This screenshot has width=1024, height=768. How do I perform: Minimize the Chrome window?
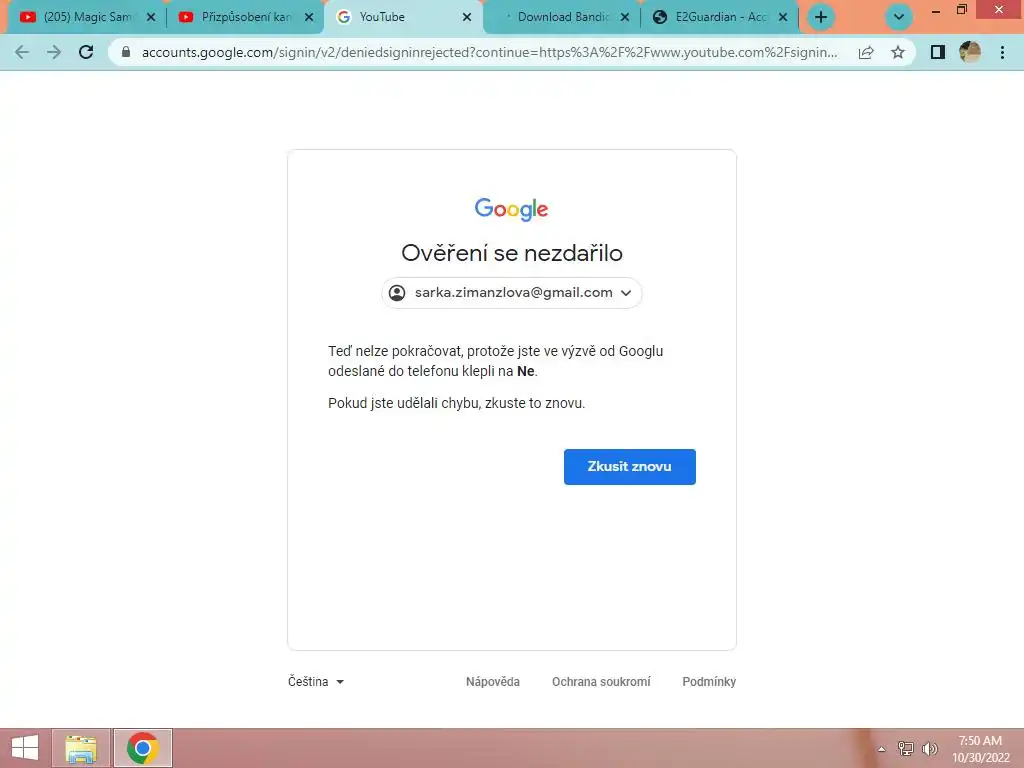click(936, 10)
